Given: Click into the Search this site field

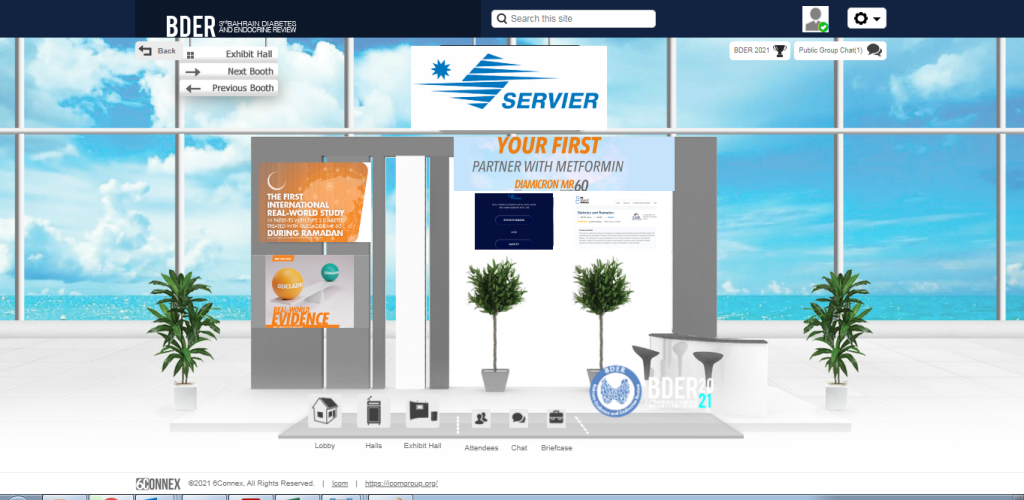Looking at the screenshot, I should point(580,19).
